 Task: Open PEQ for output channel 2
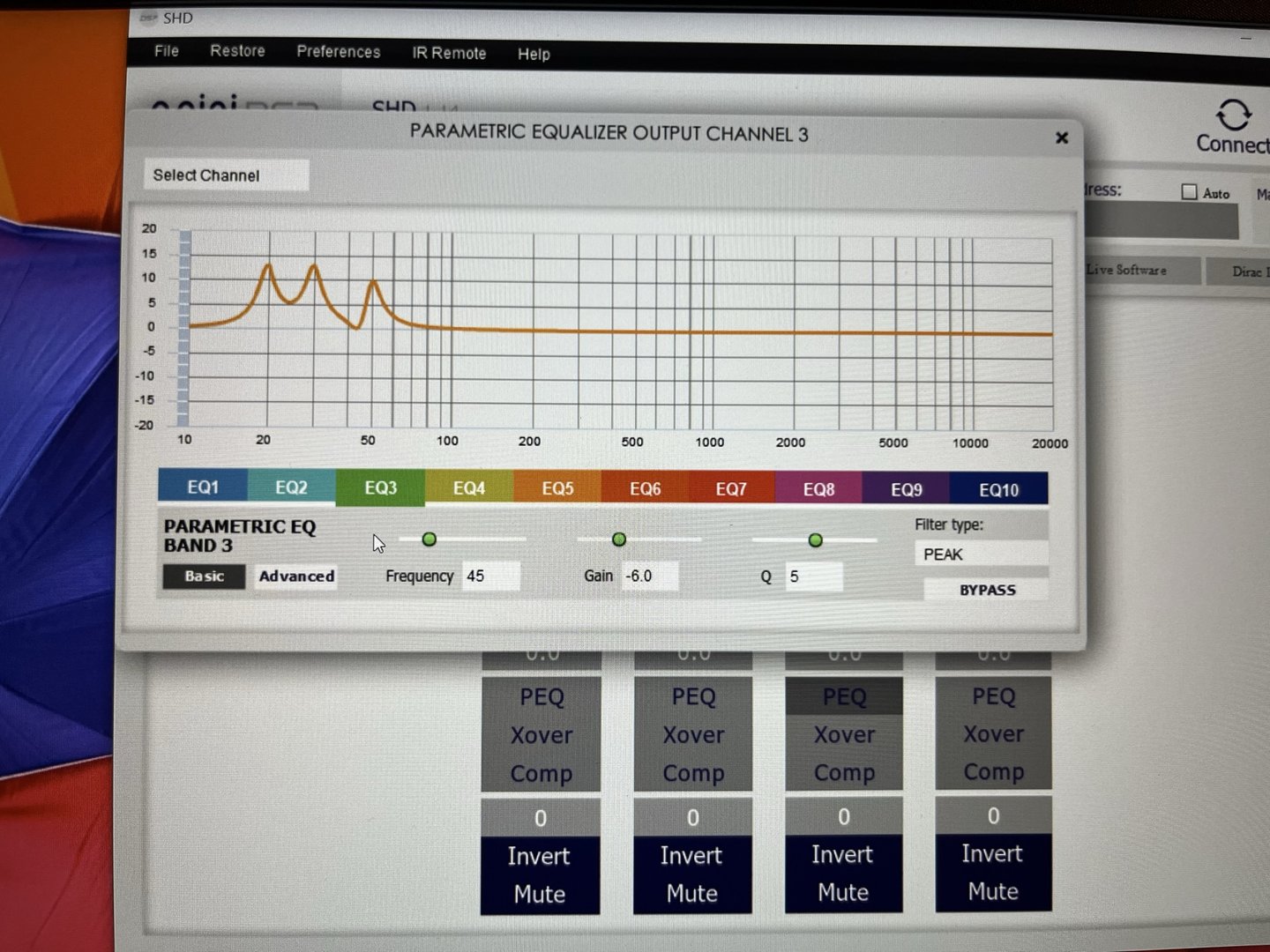pos(693,697)
